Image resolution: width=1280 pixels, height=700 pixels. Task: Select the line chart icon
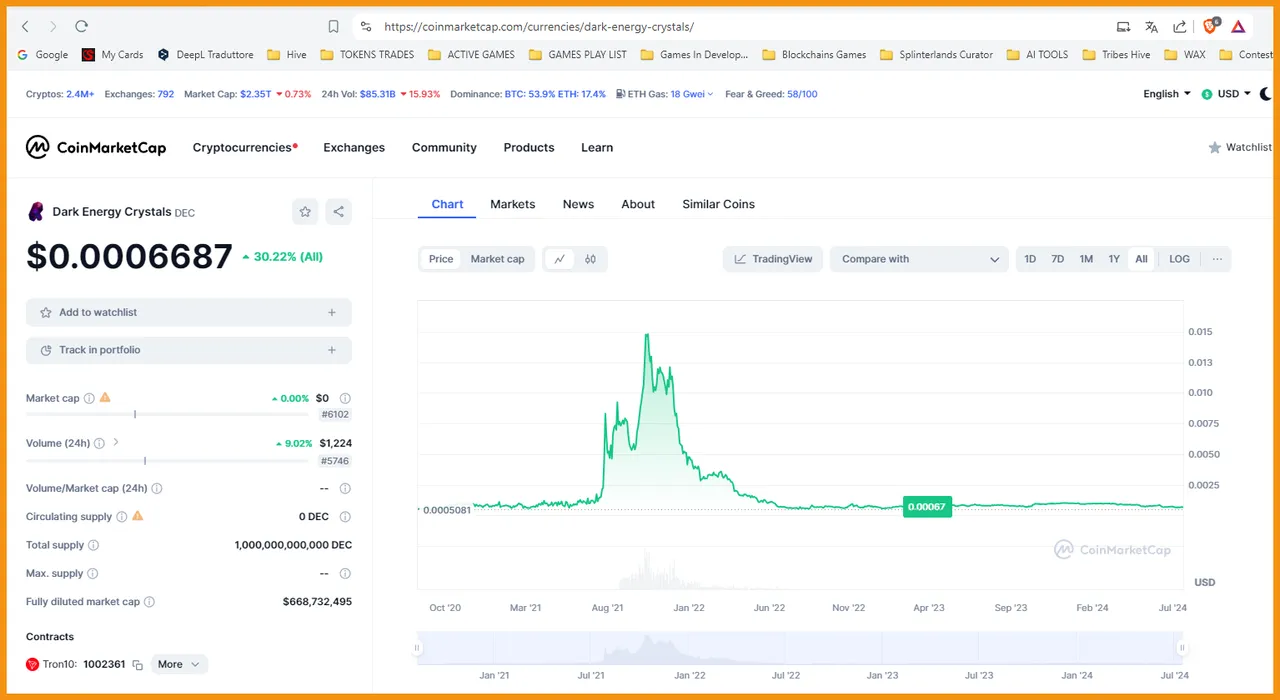tap(560, 259)
